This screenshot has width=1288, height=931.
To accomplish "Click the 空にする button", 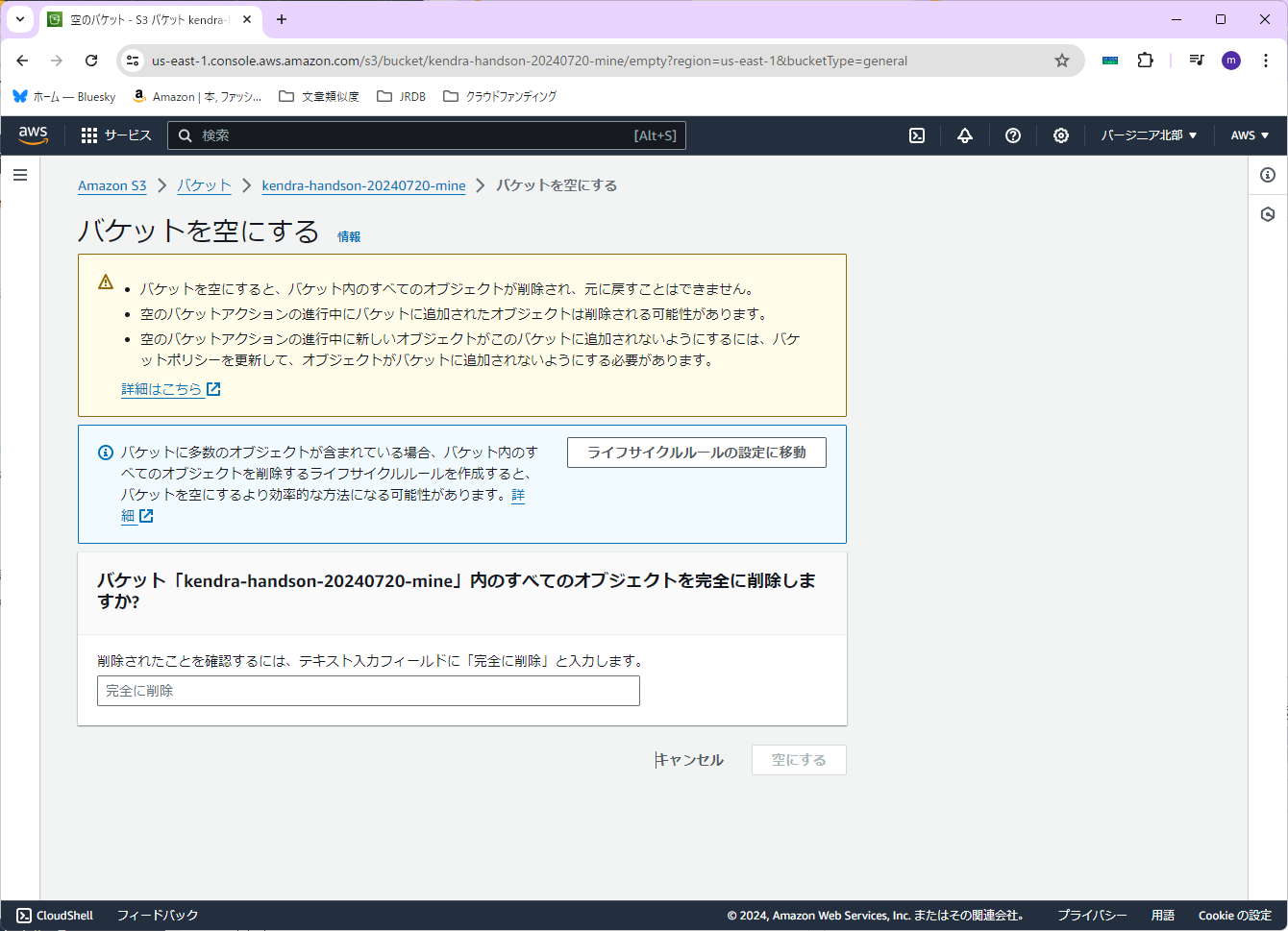I will [799, 760].
